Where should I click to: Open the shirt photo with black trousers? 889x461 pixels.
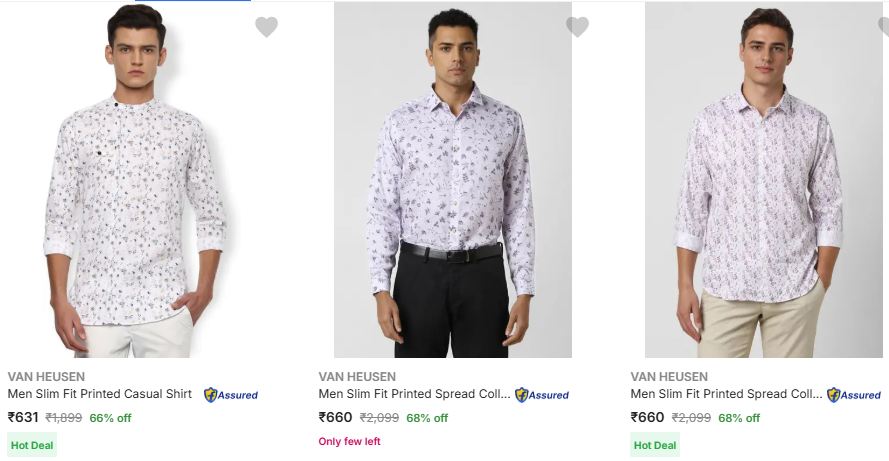point(452,180)
